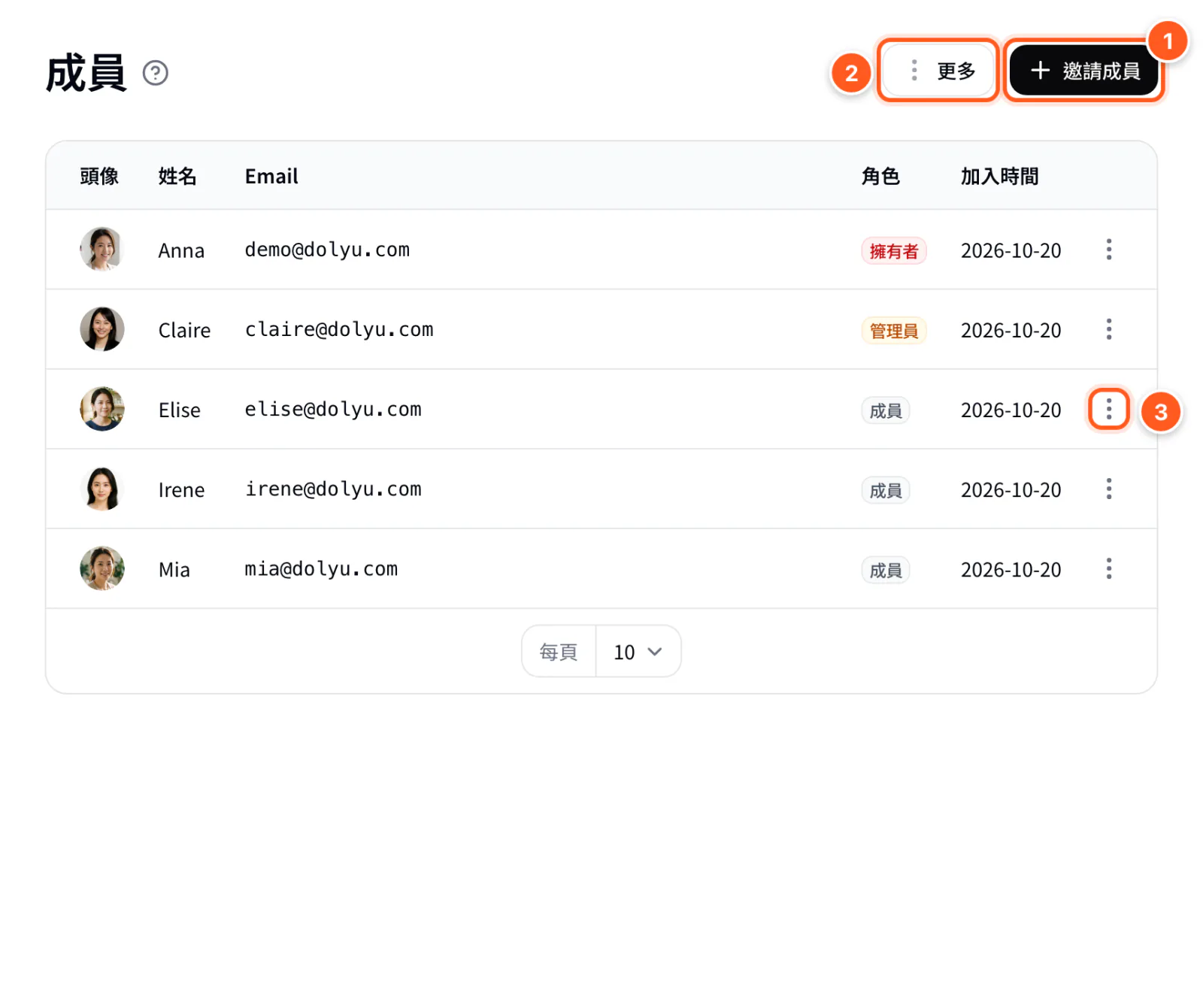The height and width of the screenshot is (1008, 1203).
Task: Open the three-dot menu for Anna's row
Action: (1109, 250)
